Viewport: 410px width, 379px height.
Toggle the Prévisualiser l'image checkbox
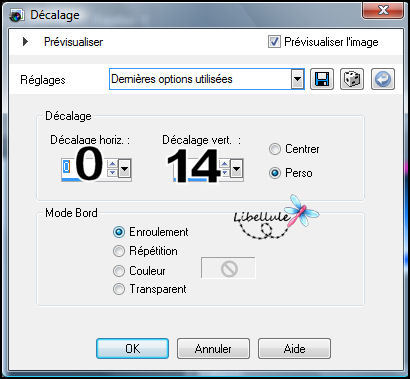pyautogui.click(x=274, y=42)
